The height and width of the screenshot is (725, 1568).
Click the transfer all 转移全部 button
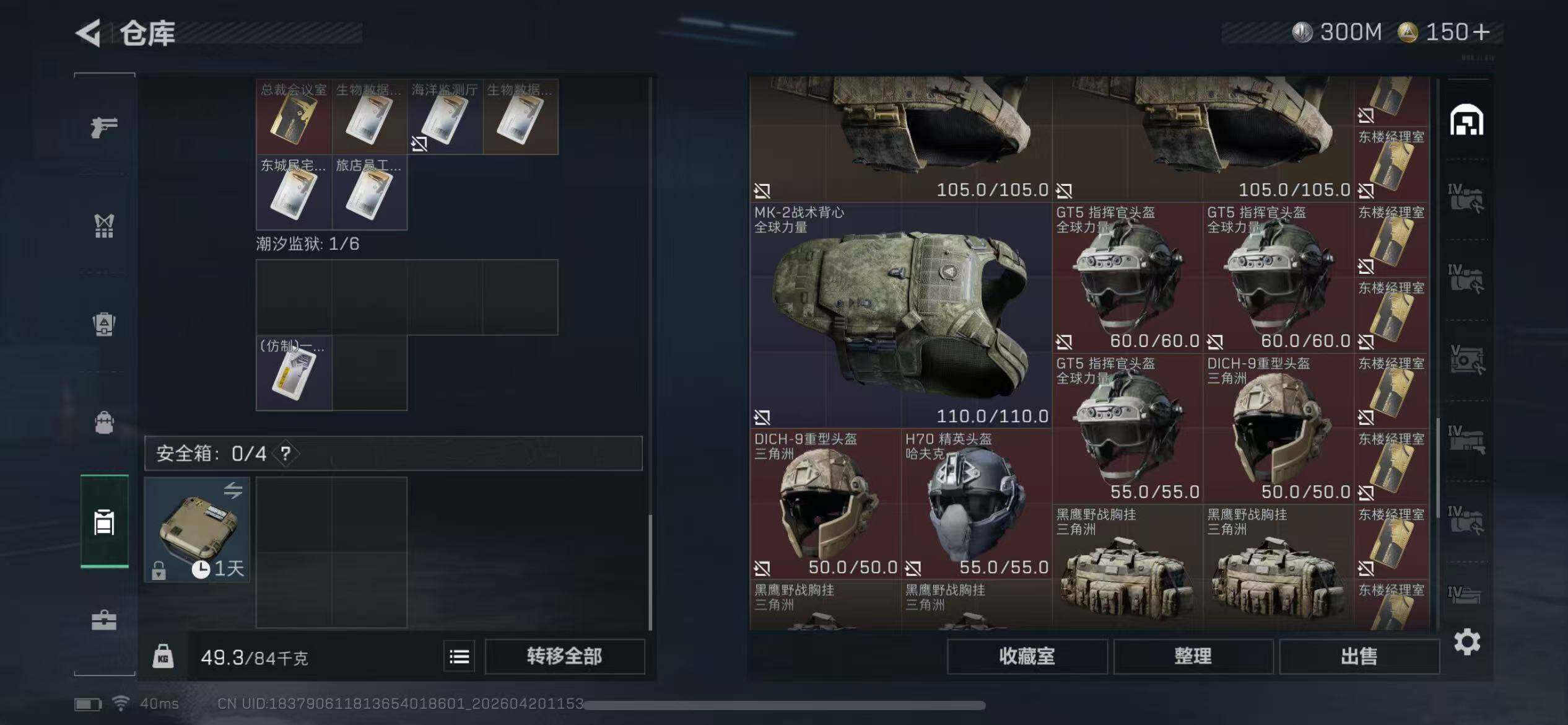click(564, 656)
